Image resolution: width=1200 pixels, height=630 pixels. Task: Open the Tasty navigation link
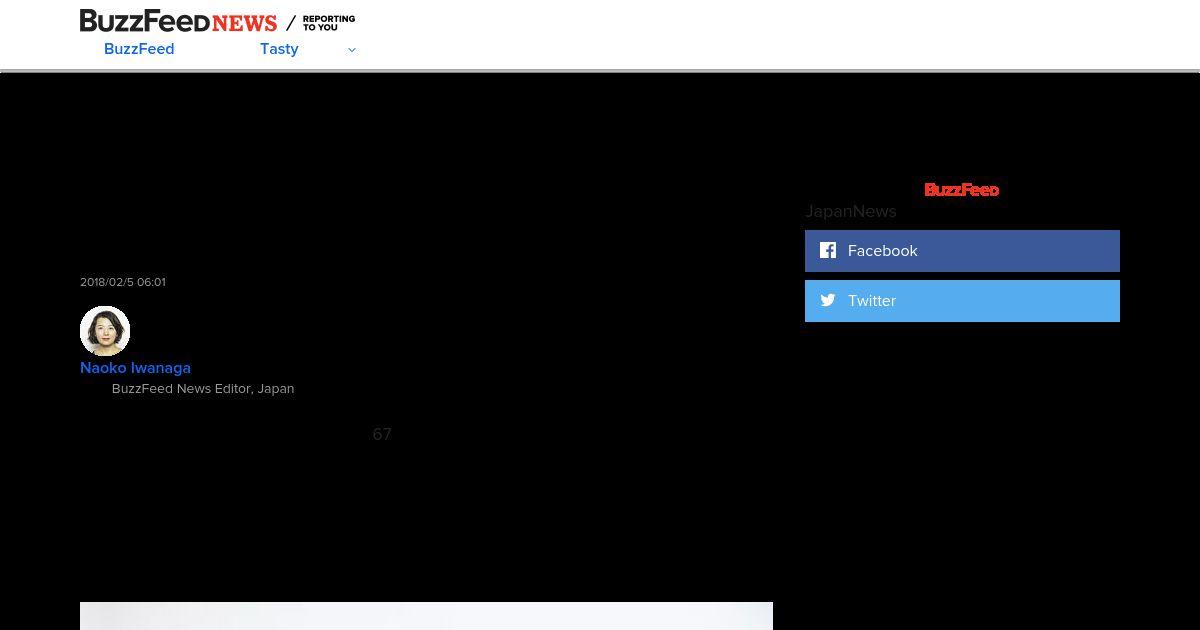tap(279, 49)
